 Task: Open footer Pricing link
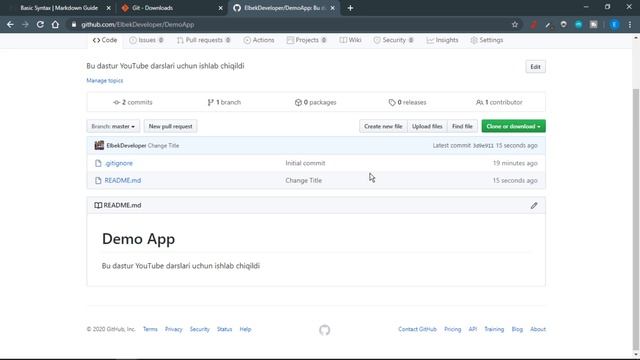[453, 329]
